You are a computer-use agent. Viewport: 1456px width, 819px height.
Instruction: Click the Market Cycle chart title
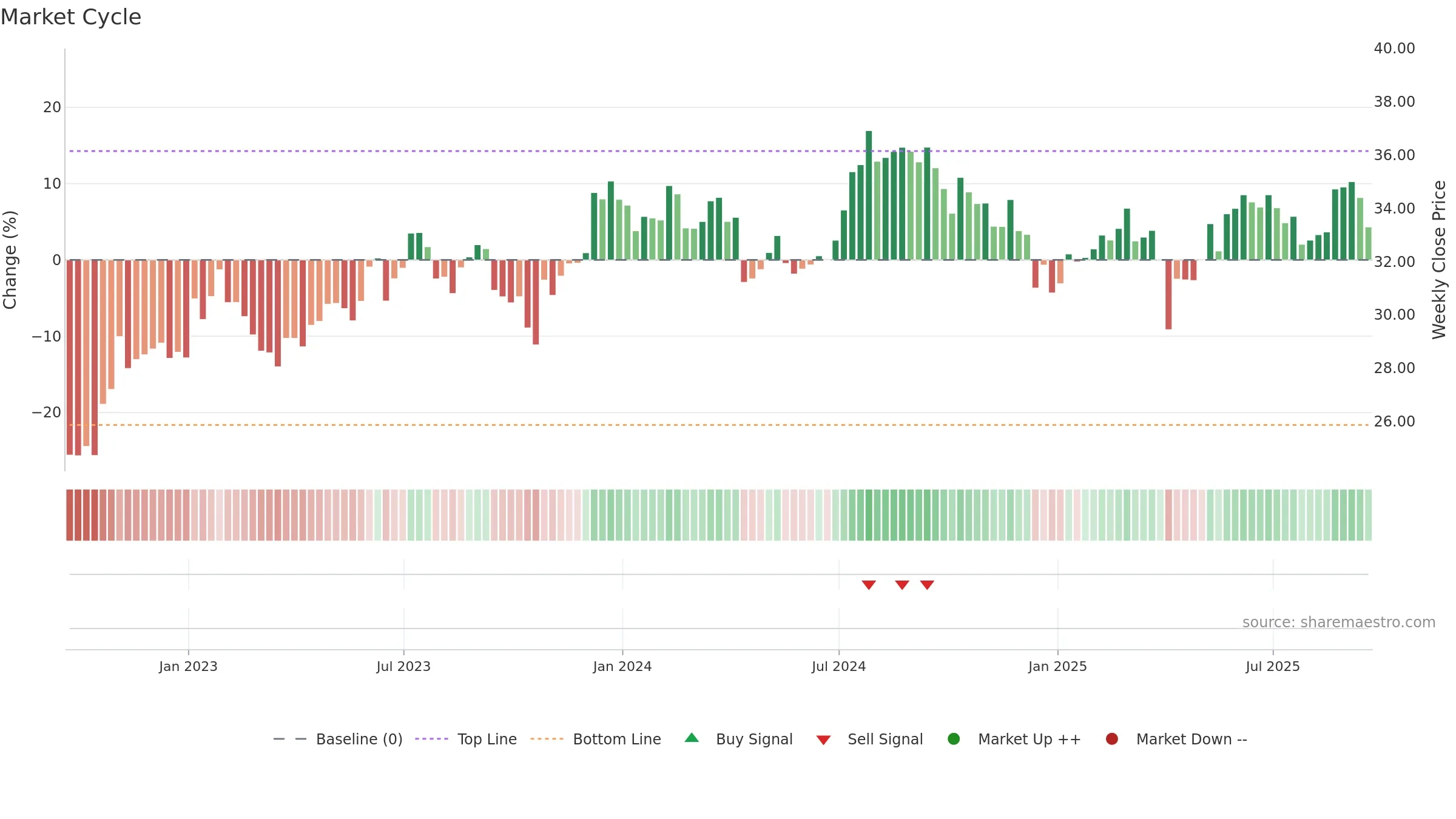pos(71,17)
